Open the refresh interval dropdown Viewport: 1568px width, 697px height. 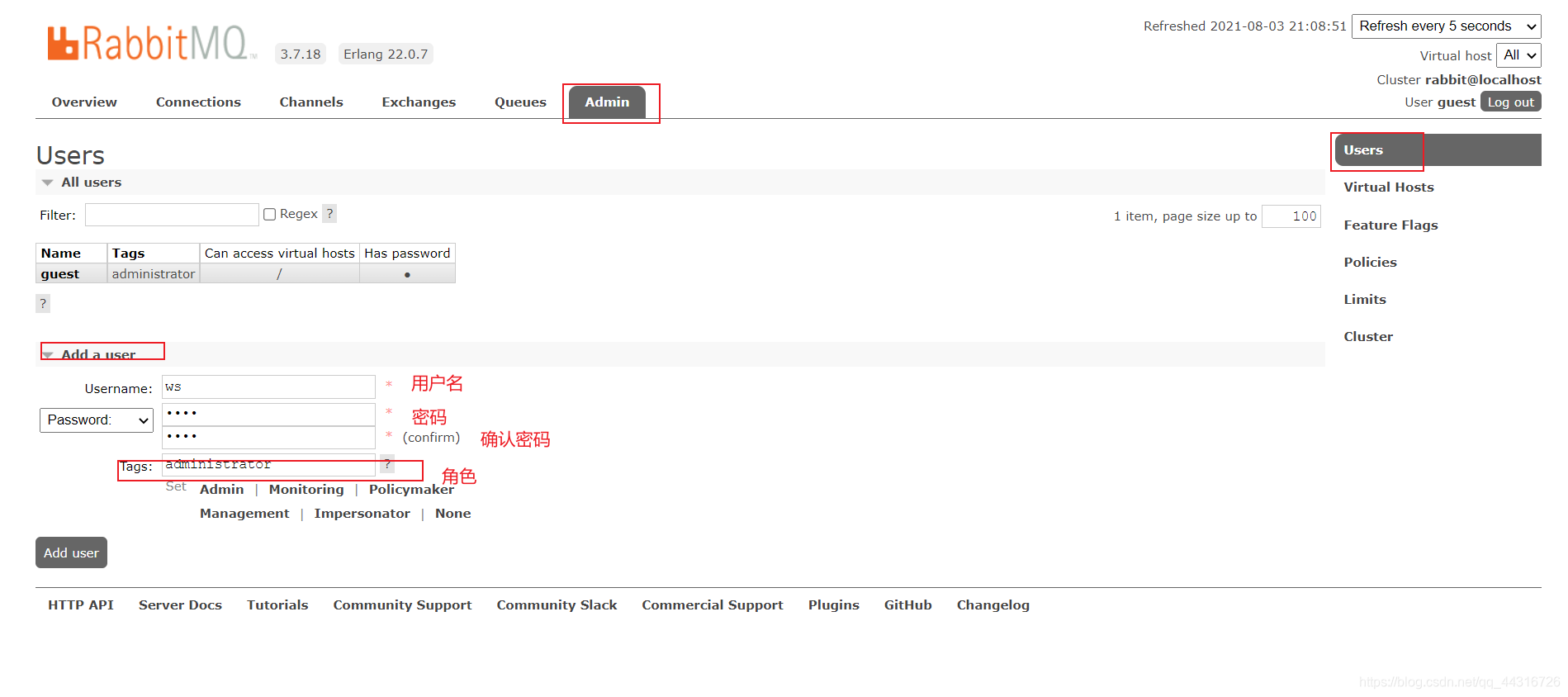click(1446, 26)
